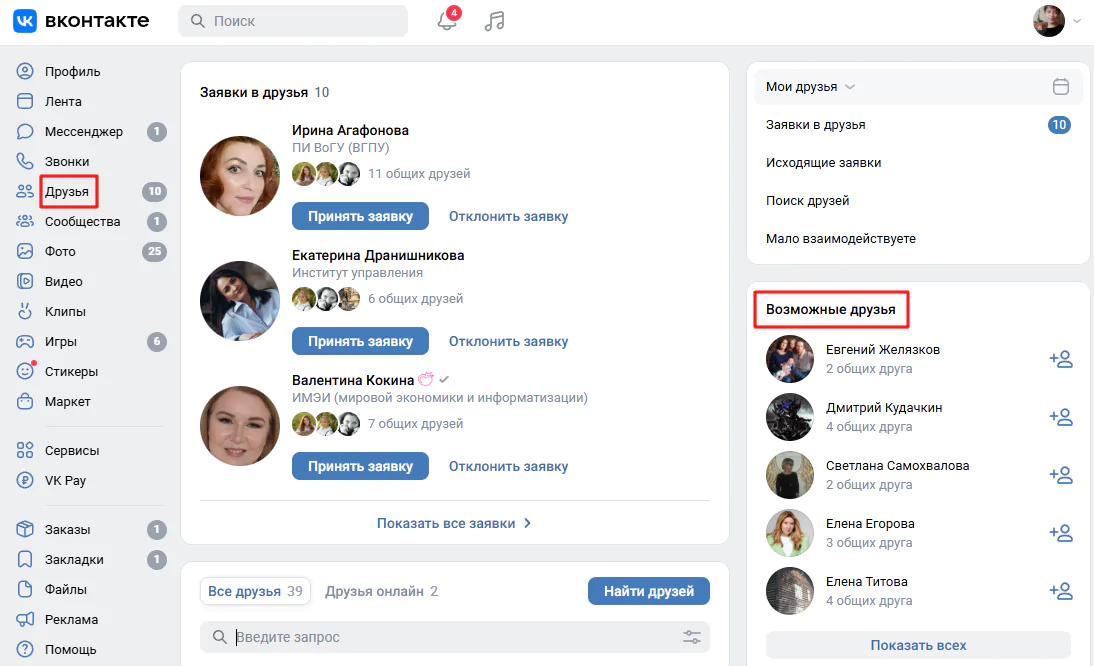Switch to the Все друзья tab
This screenshot has height=666, width=1094.
click(255, 591)
